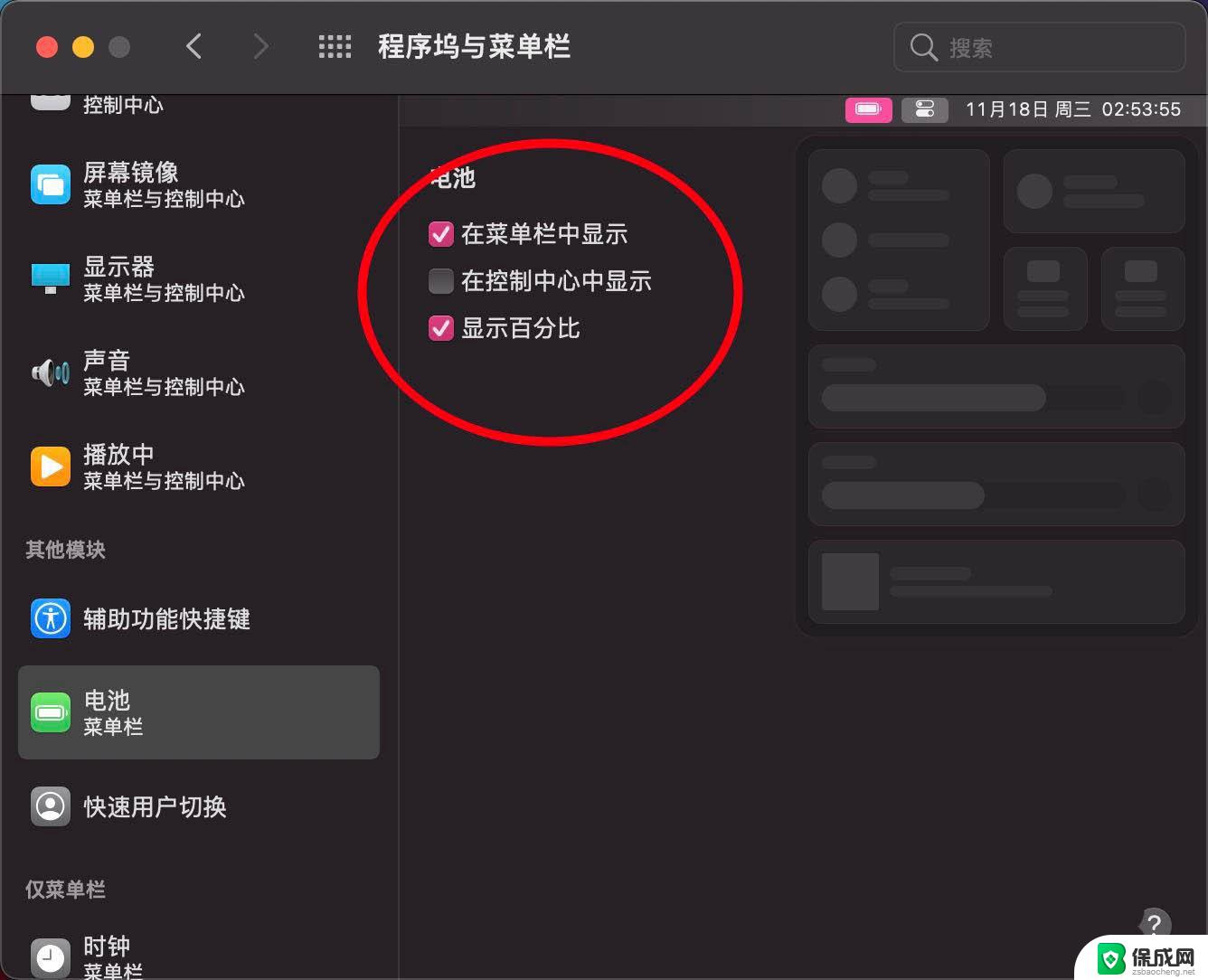Select 时钟 menu bar item

click(x=199, y=956)
